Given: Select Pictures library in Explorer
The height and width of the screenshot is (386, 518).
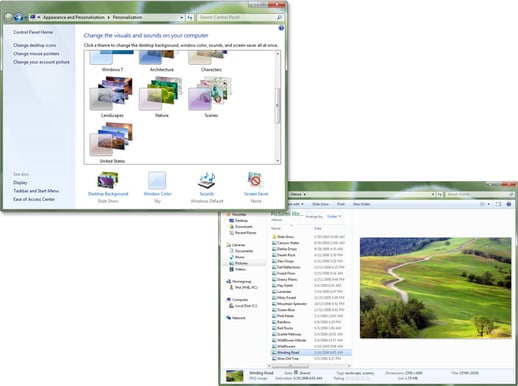Looking at the screenshot, I should point(239,263).
